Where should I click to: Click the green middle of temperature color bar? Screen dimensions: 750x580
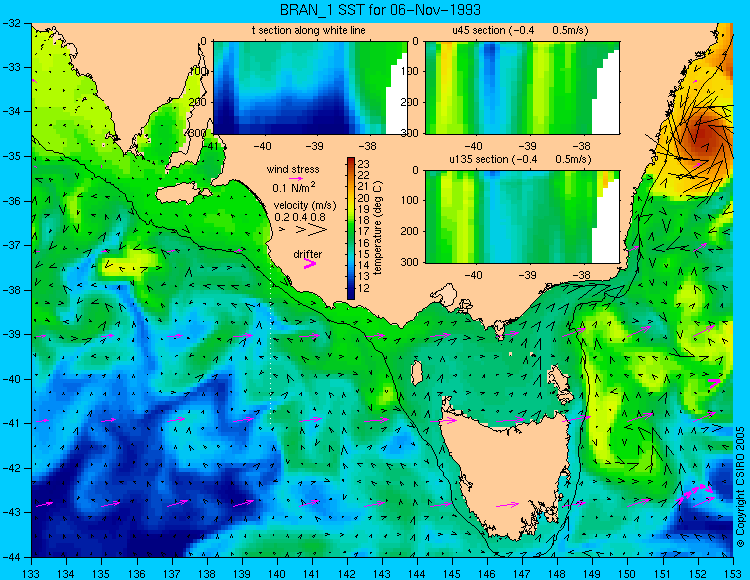coord(351,229)
